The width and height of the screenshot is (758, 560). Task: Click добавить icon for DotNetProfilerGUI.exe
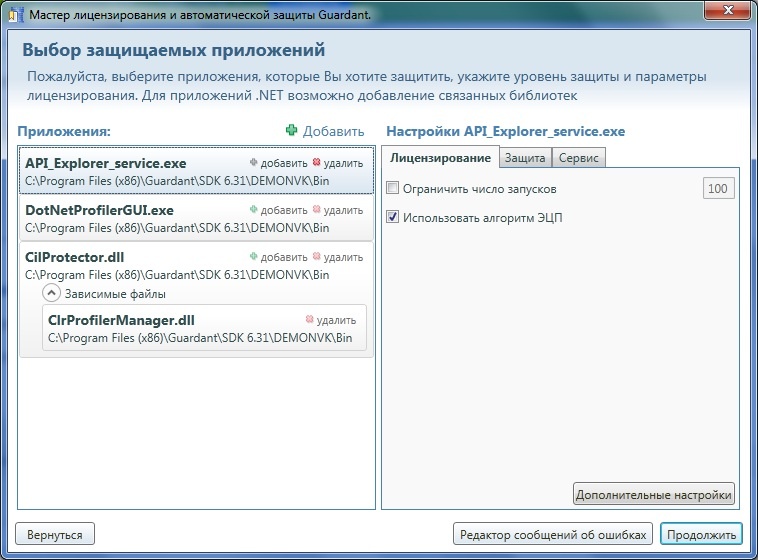pyautogui.click(x=254, y=210)
